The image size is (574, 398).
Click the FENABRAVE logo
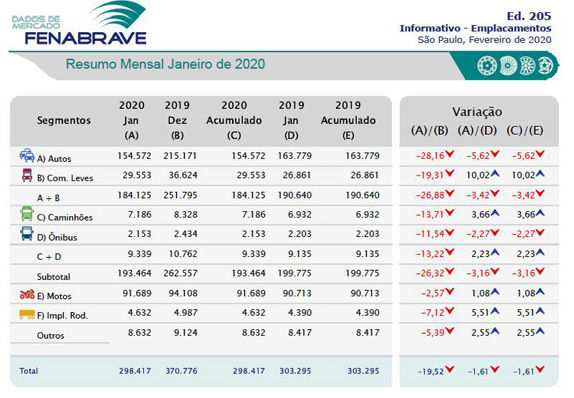tap(80, 24)
